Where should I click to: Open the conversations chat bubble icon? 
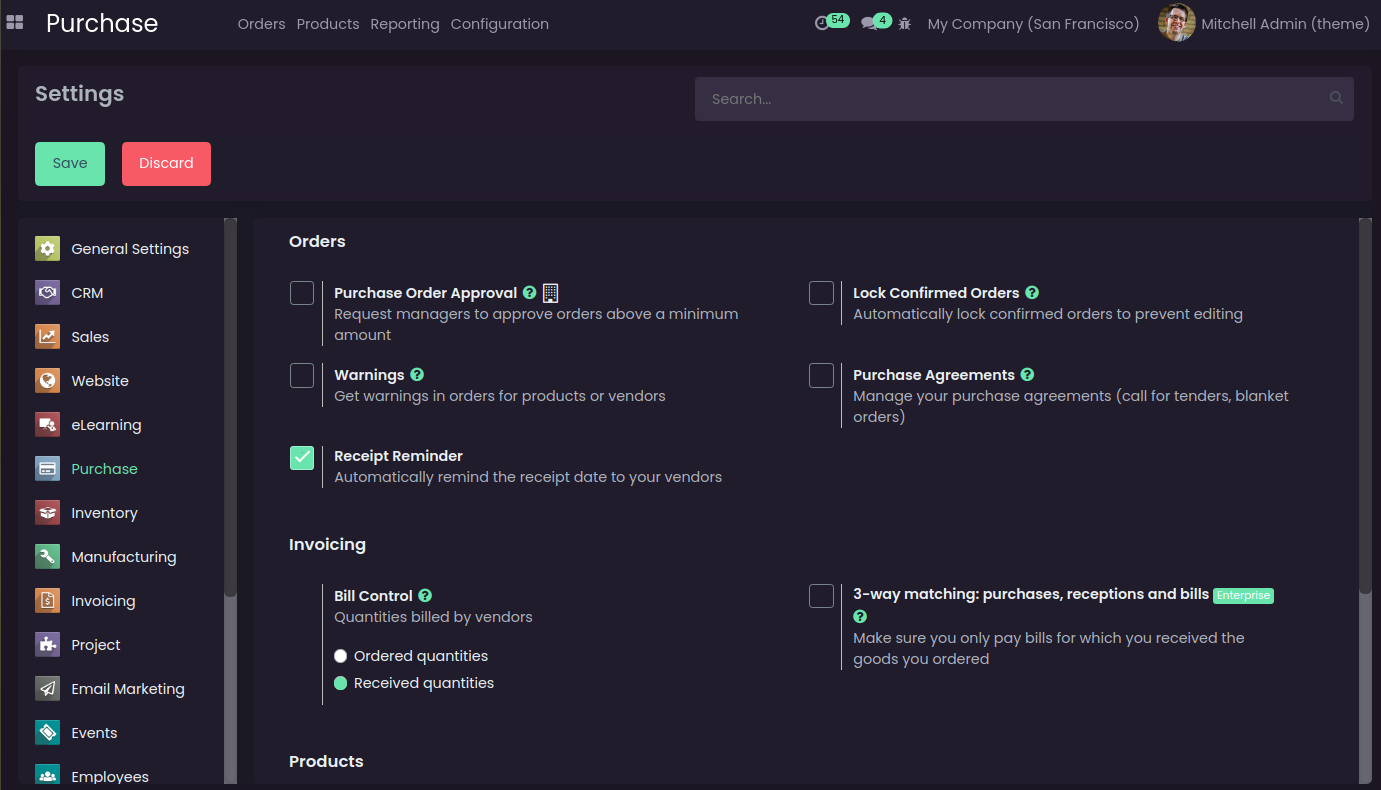click(x=869, y=23)
